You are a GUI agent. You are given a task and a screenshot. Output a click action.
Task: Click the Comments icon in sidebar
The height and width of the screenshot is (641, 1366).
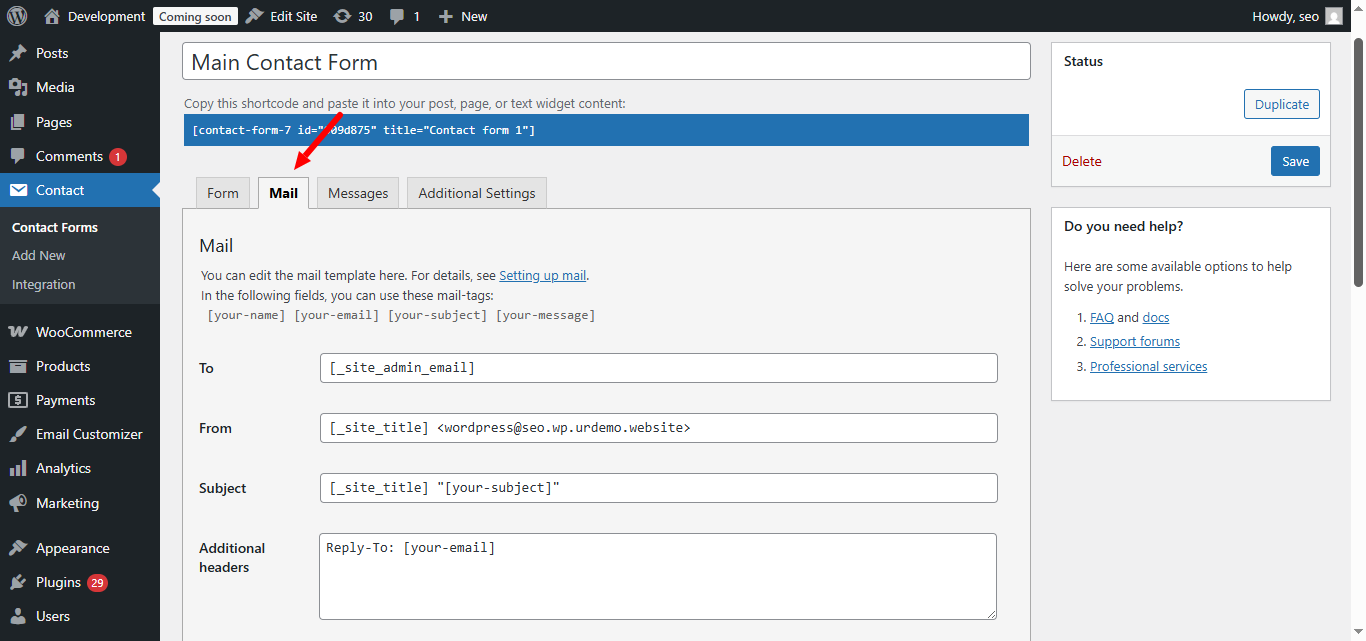(18, 156)
